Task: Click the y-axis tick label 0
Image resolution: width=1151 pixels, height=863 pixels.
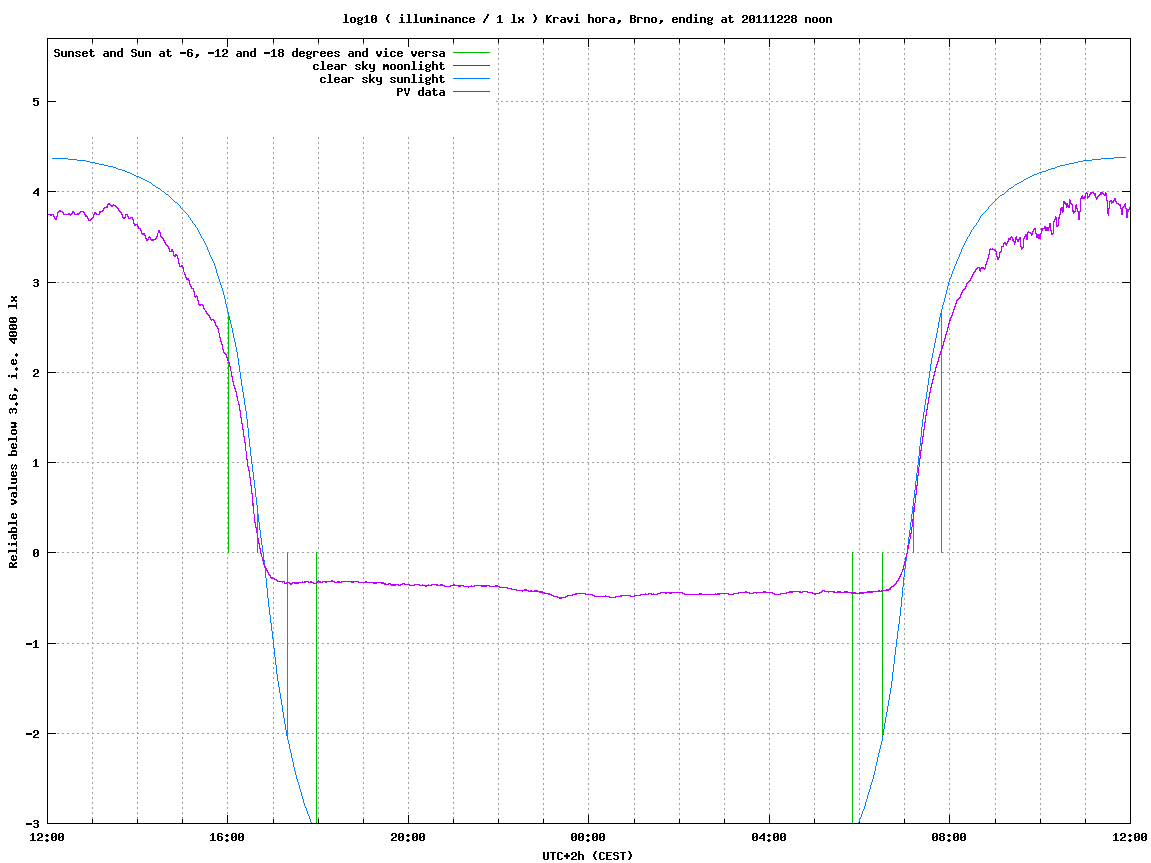Action: (35, 553)
